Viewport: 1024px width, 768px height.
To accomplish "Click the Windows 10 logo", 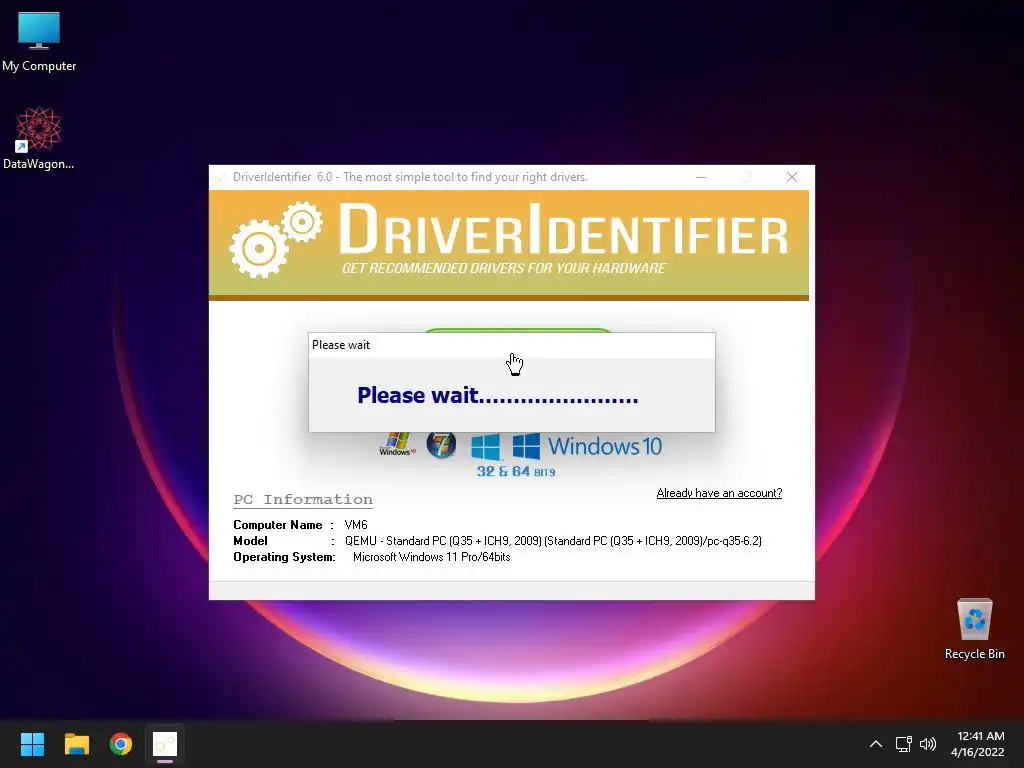I will click(586, 446).
